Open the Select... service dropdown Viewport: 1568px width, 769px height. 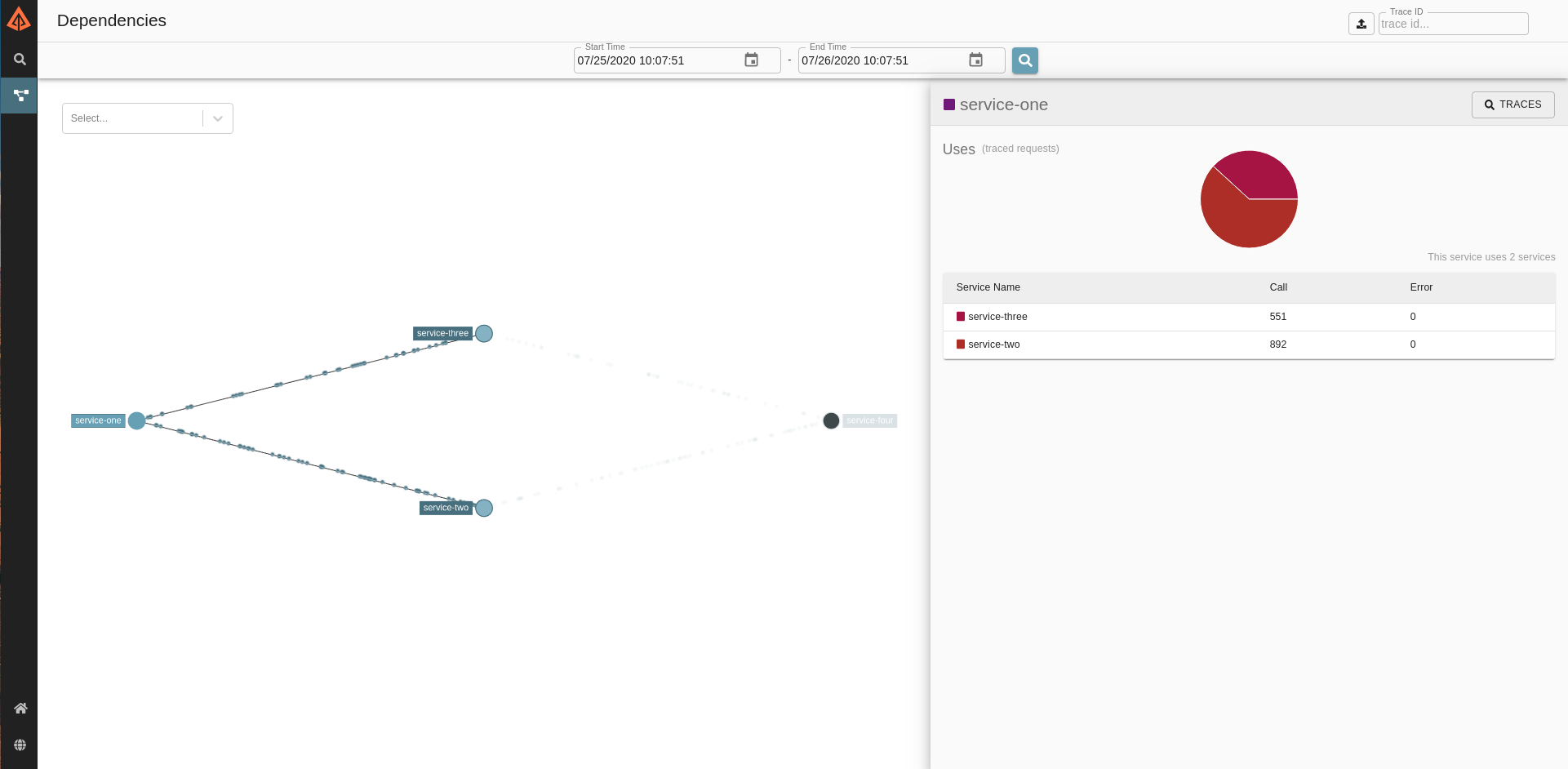(131, 118)
